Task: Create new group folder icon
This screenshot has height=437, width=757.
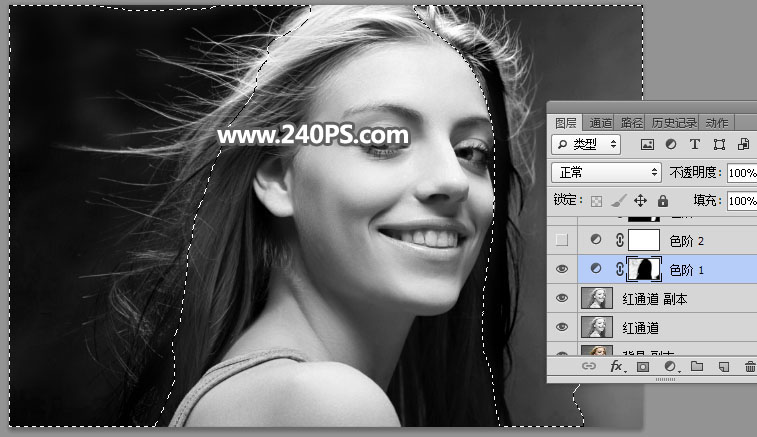Action: (697, 367)
